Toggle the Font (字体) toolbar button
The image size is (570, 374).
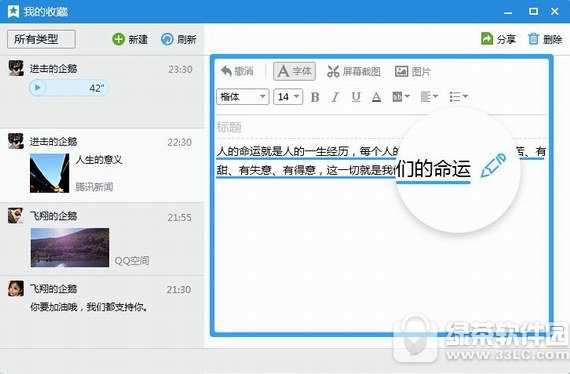294,71
